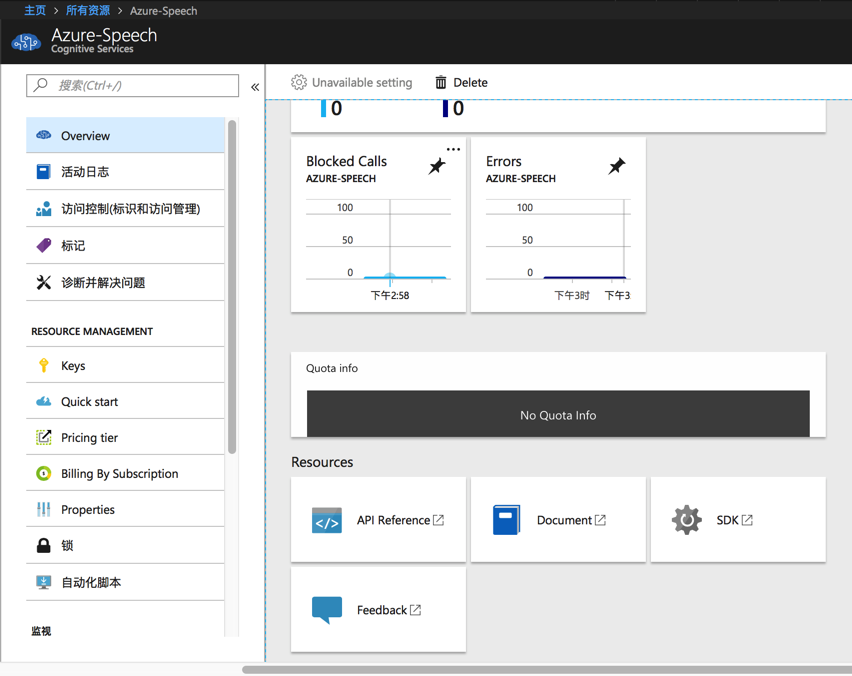852x676 pixels.
Task: Click the search magnifier icon
Action: click(x=40, y=85)
